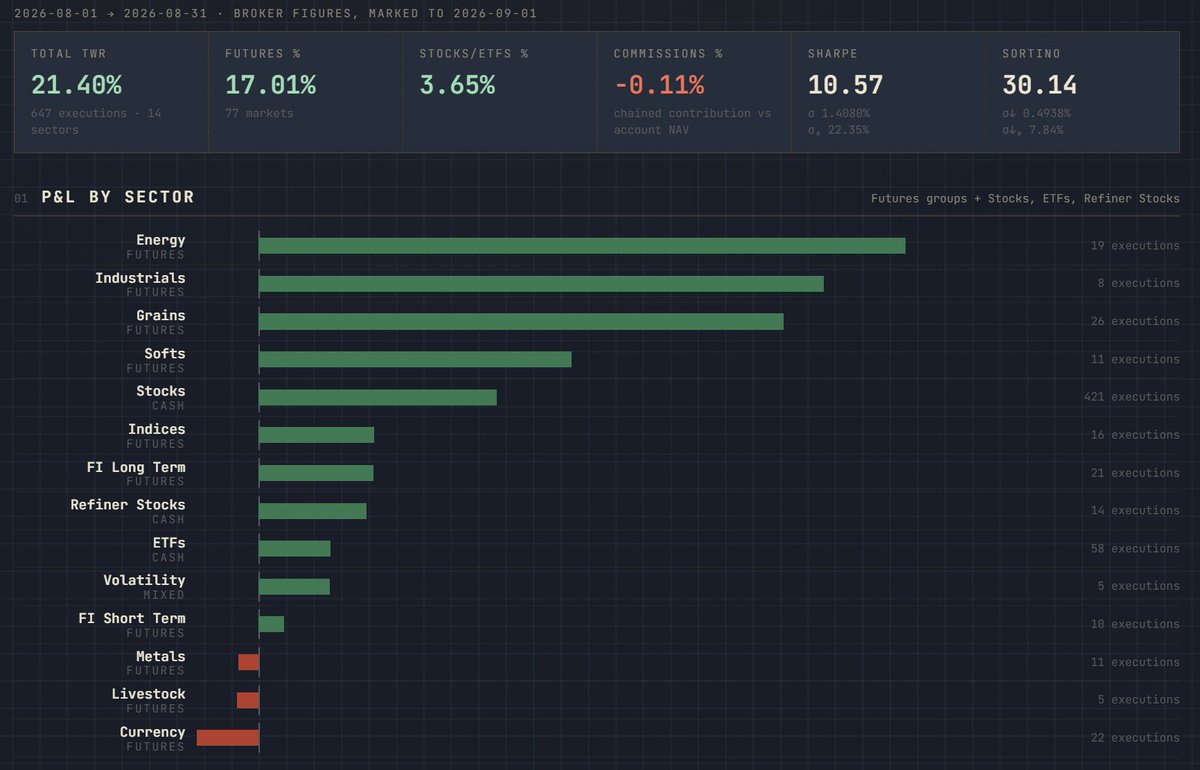Click the Grains sector label
This screenshot has width=1200, height=770.
[x=161, y=316]
